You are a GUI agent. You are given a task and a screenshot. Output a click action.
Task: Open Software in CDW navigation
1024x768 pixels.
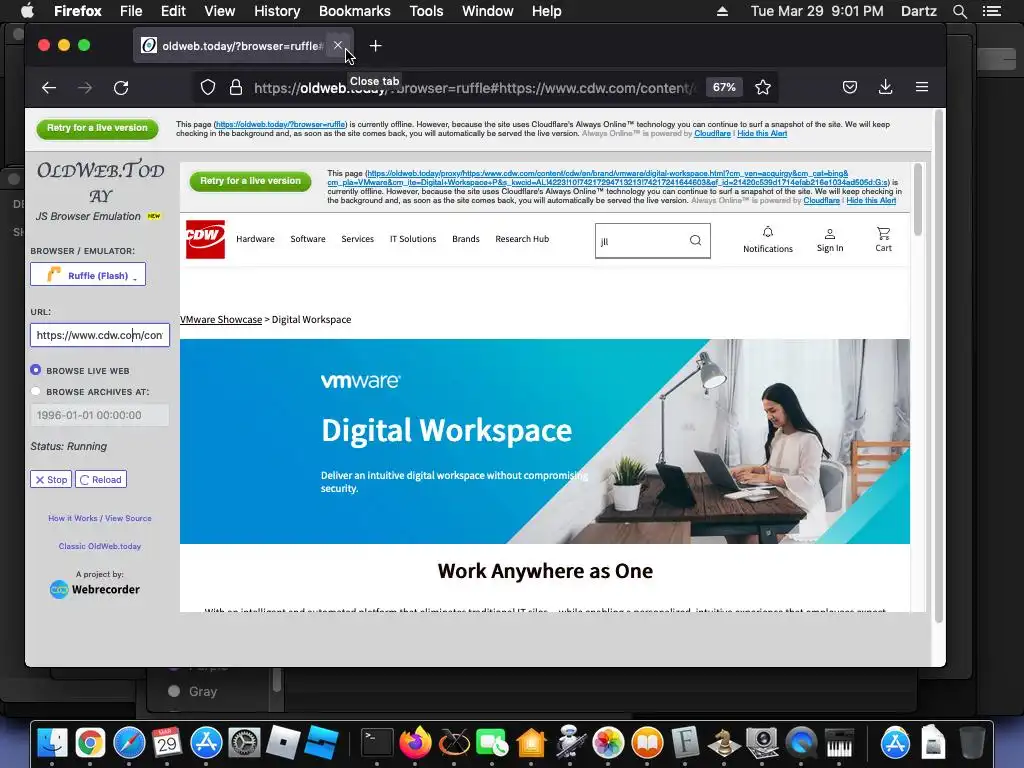(308, 239)
